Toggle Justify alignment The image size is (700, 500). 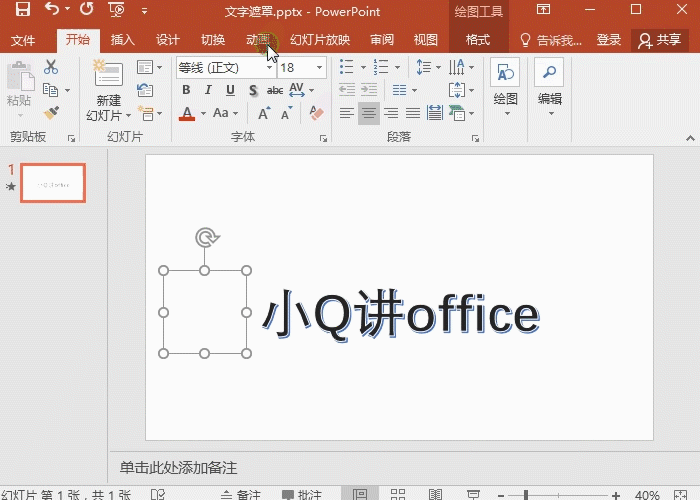[x=413, y=113]
